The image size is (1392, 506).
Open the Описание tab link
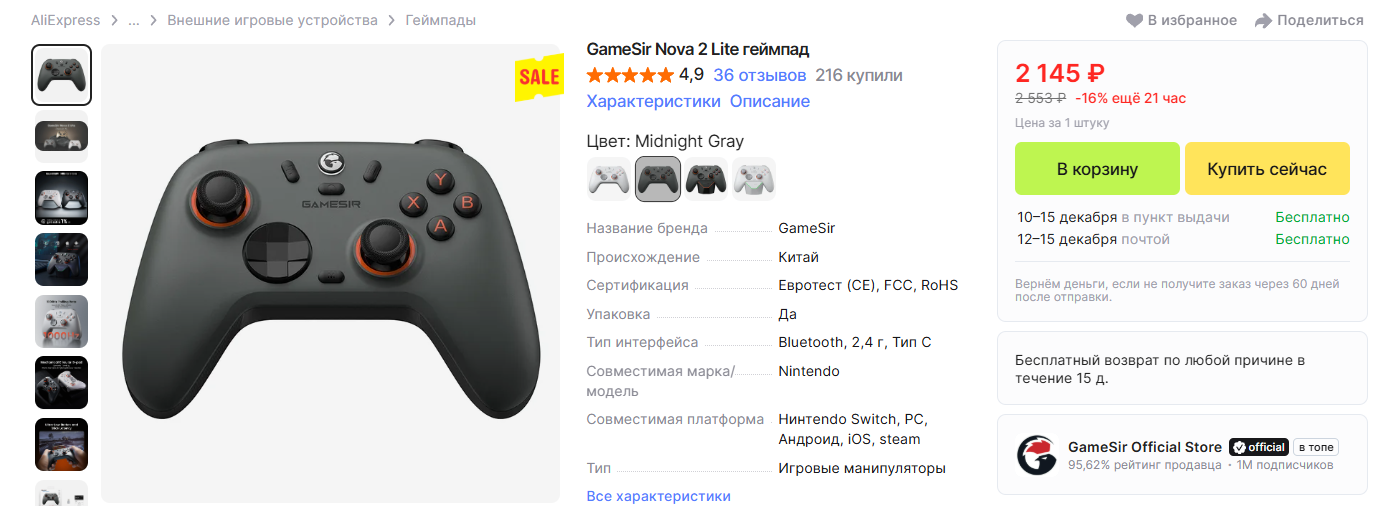pos(770,101)
